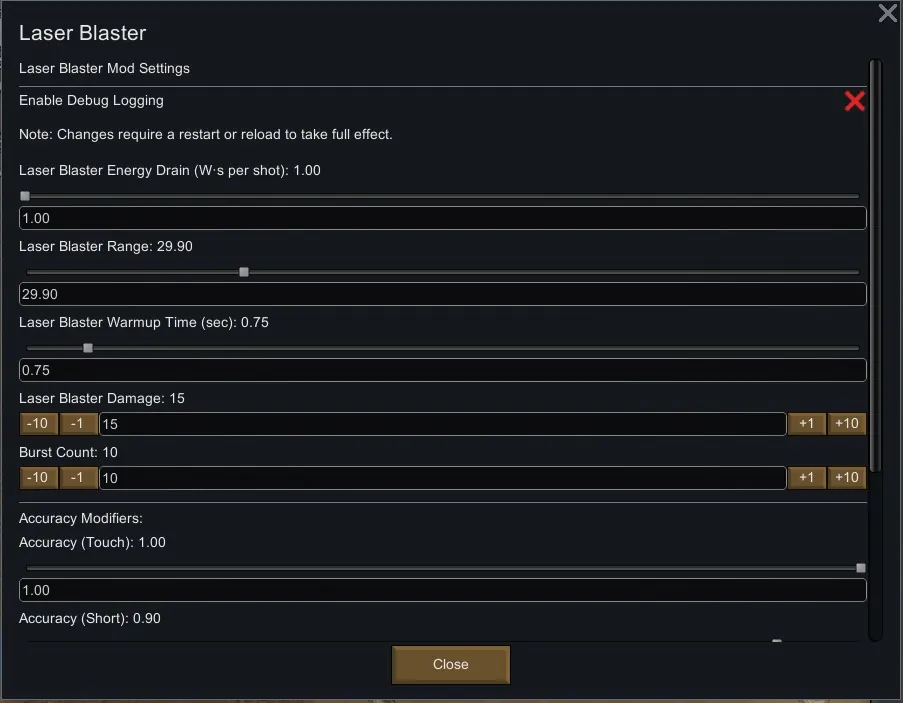Decrease Laser Blaster Damage by 1
The width and height of the screenshot is (903, 703).
pyautogui.click(x=78, y=424)
